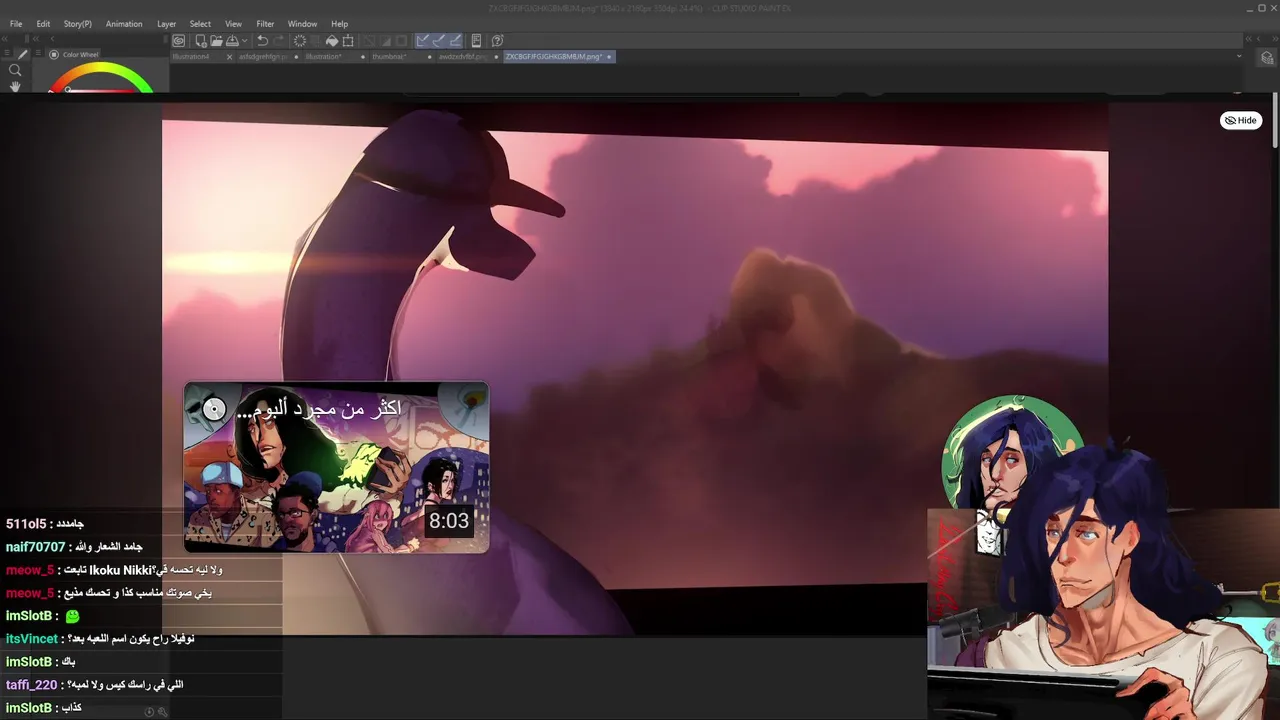Select the Zoom magnifier tool
The width and height of the screenshot is (1280, 720).
point(15,70)
